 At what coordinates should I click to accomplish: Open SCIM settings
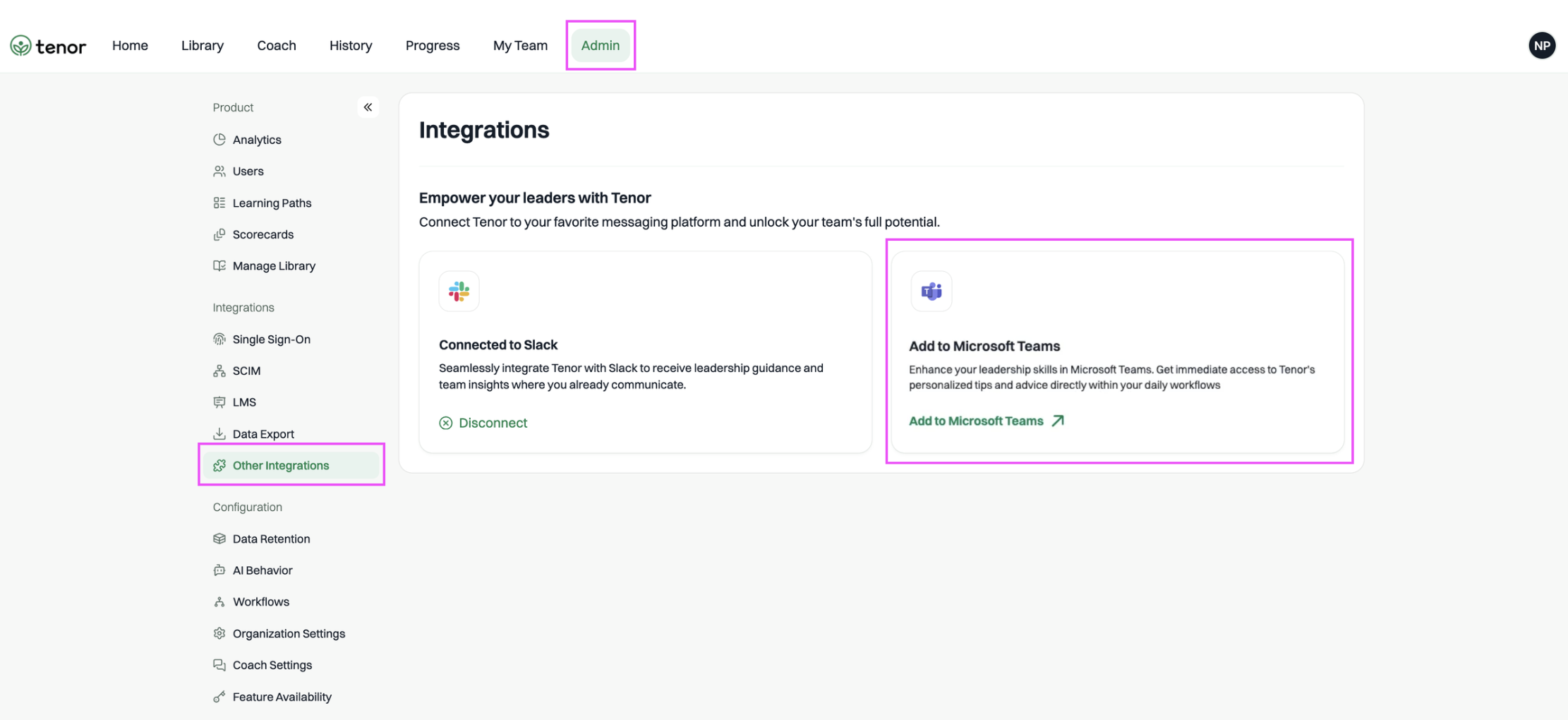291,371
